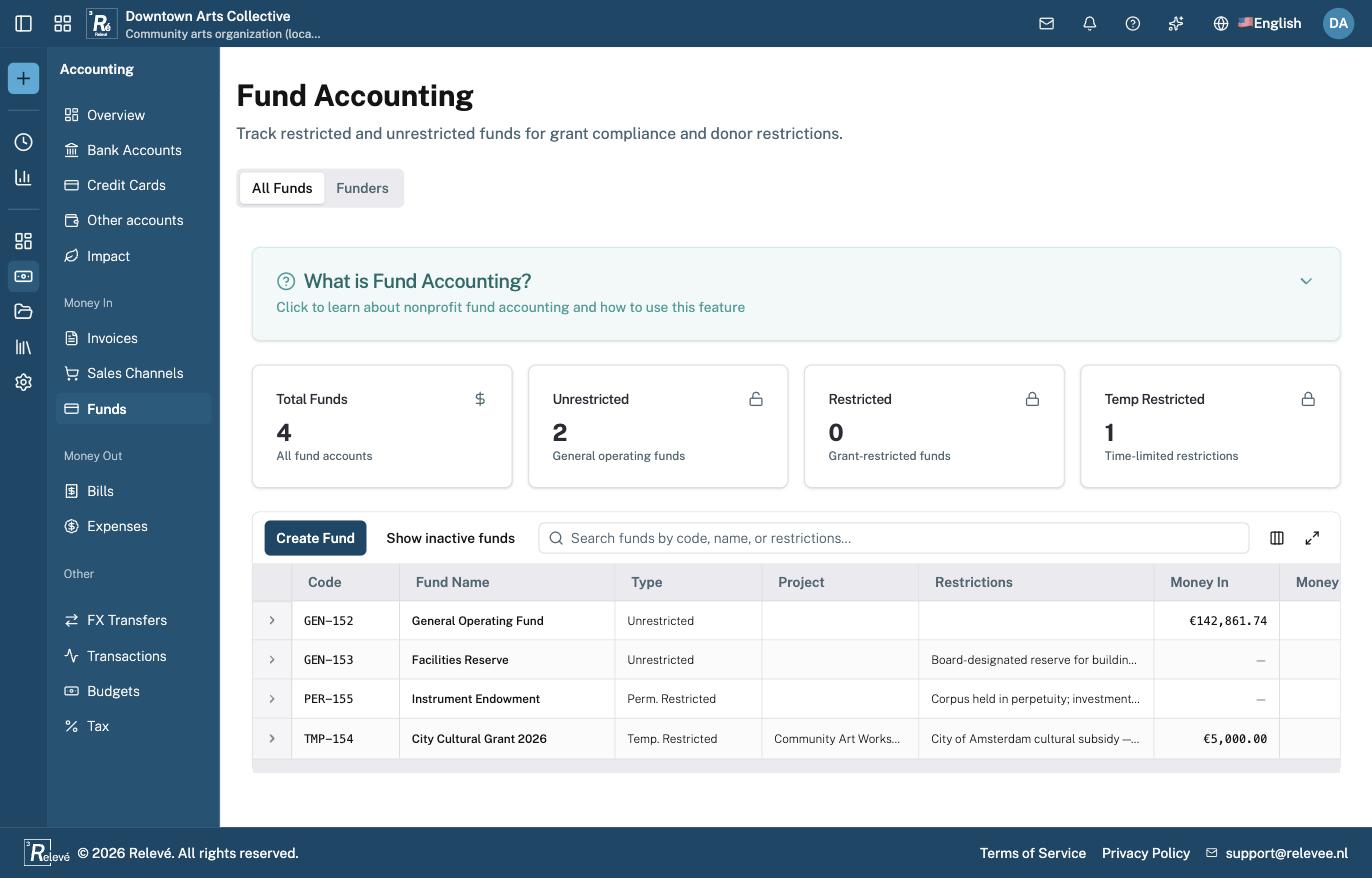Image resolution: width=1372 pixels, height=878 pixels.
Task: Toggle Show inactive funds
Action: click(450, 538)
